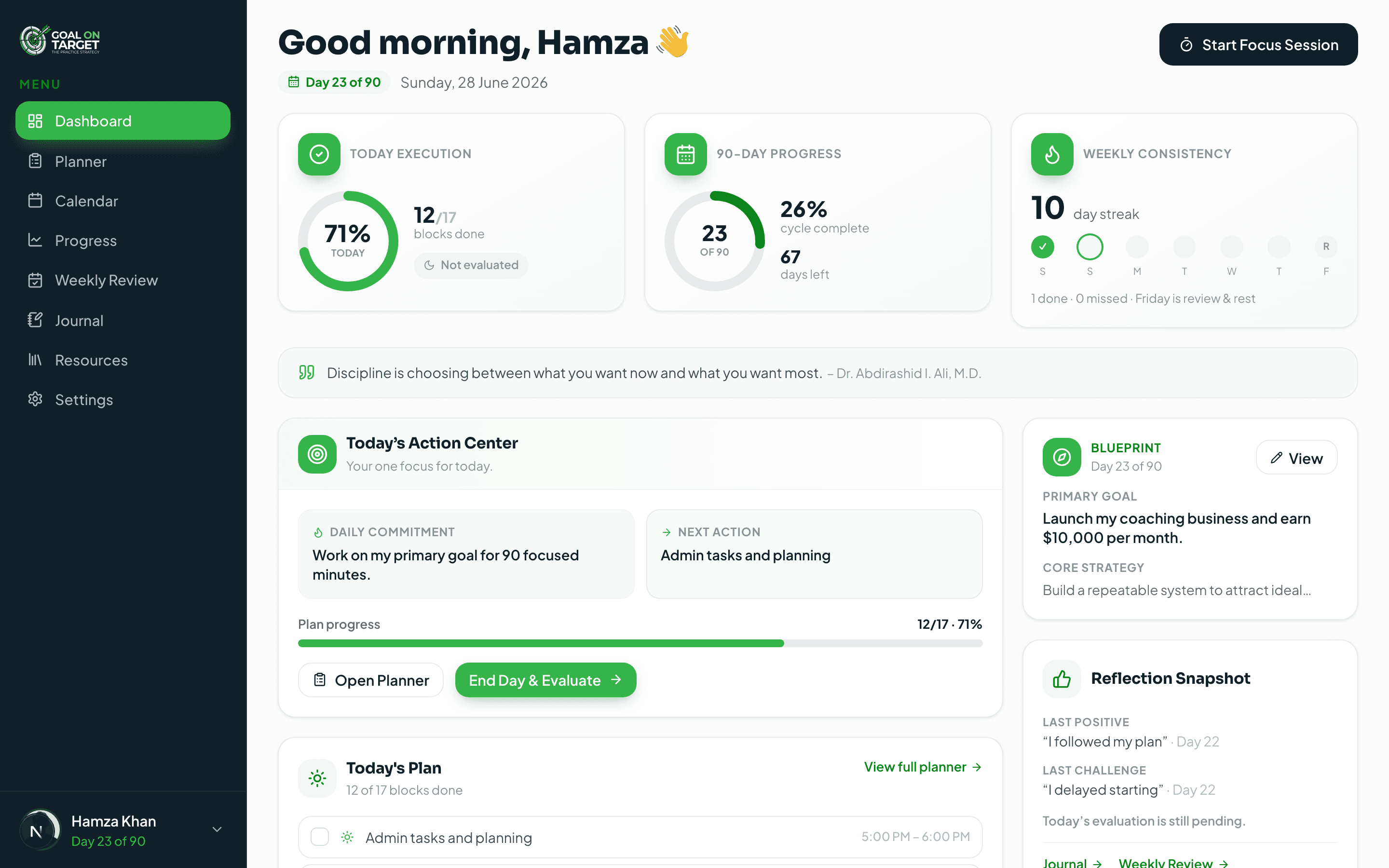The height and width of the screenshot is (868, 1389).
Task: Click the Settings gear icon
Action: [x=35, y=399]
